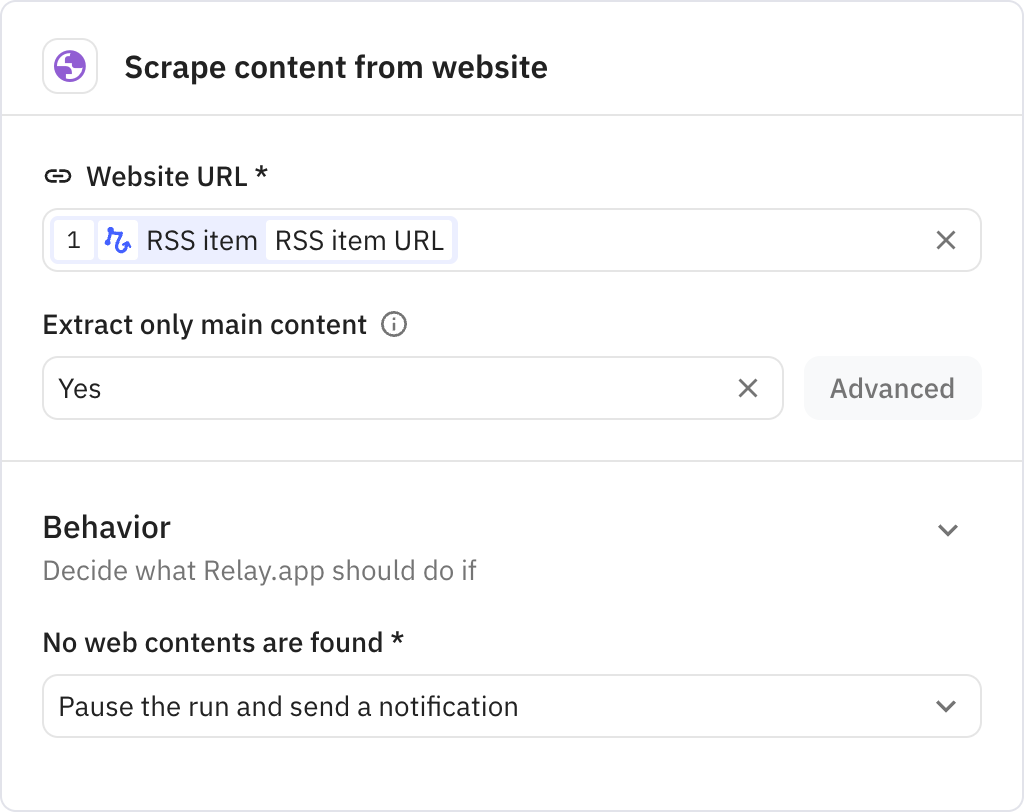1024x812 pixels.
Task: Click the Scrape content from website app icon
Action: (x=70, y=66)
